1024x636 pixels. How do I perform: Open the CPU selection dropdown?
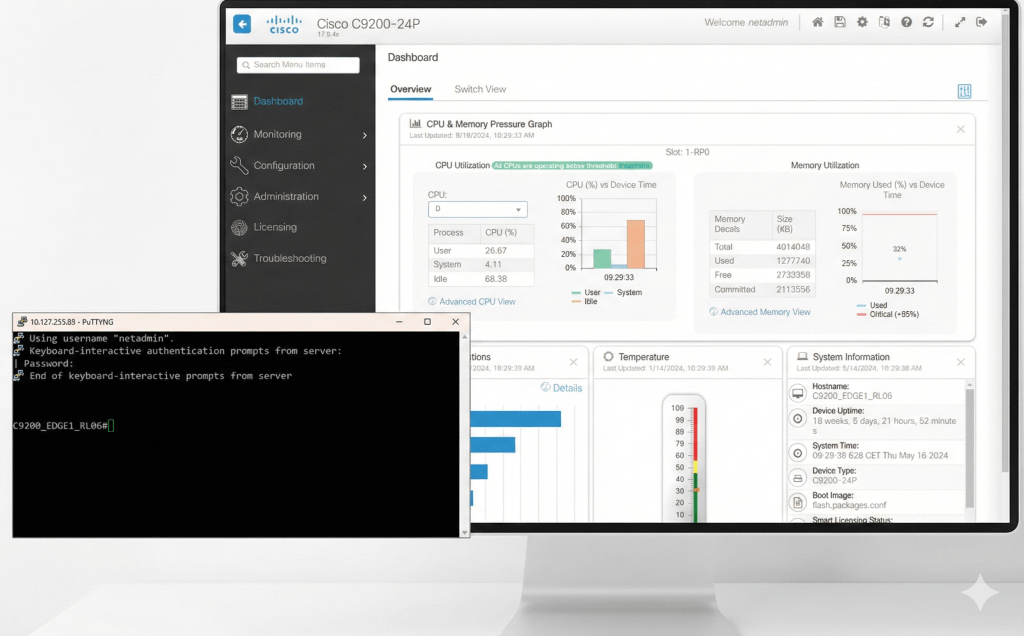pos(478,210)
